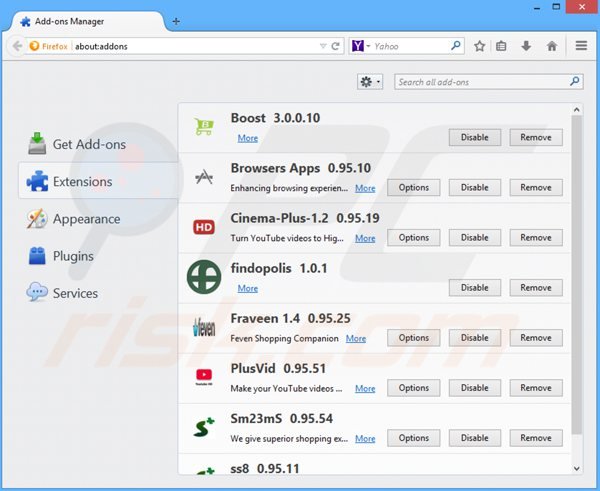
Task: Select the Add-ons Manager tab
Action: (87, 21)
